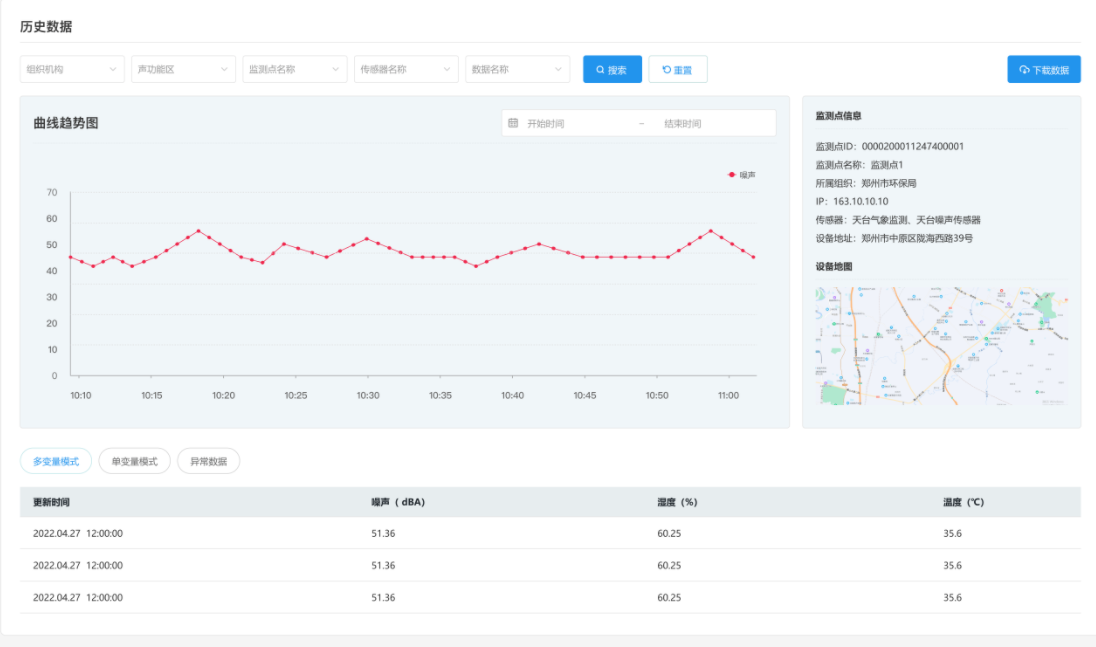Expand the 传感器名称 selector
Viewport: 1096px width, 647px height.
(x=406, y=69)
